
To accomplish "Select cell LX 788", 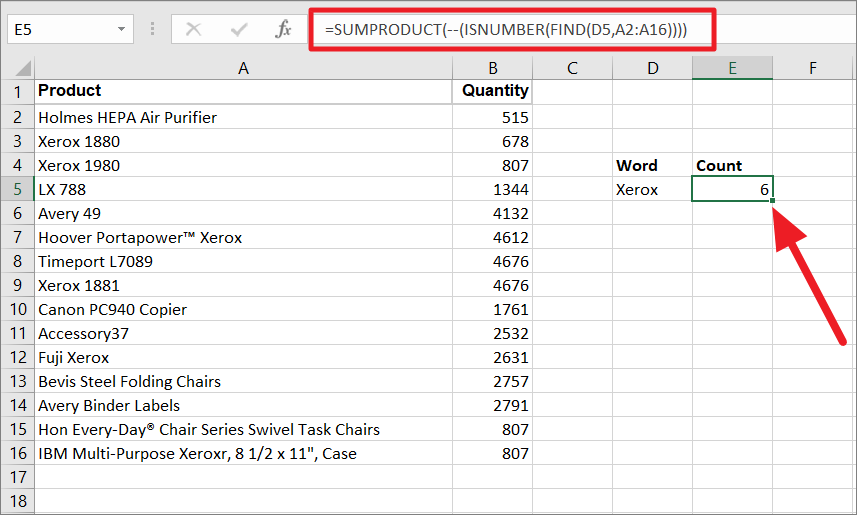I will (x=243, y=189).
